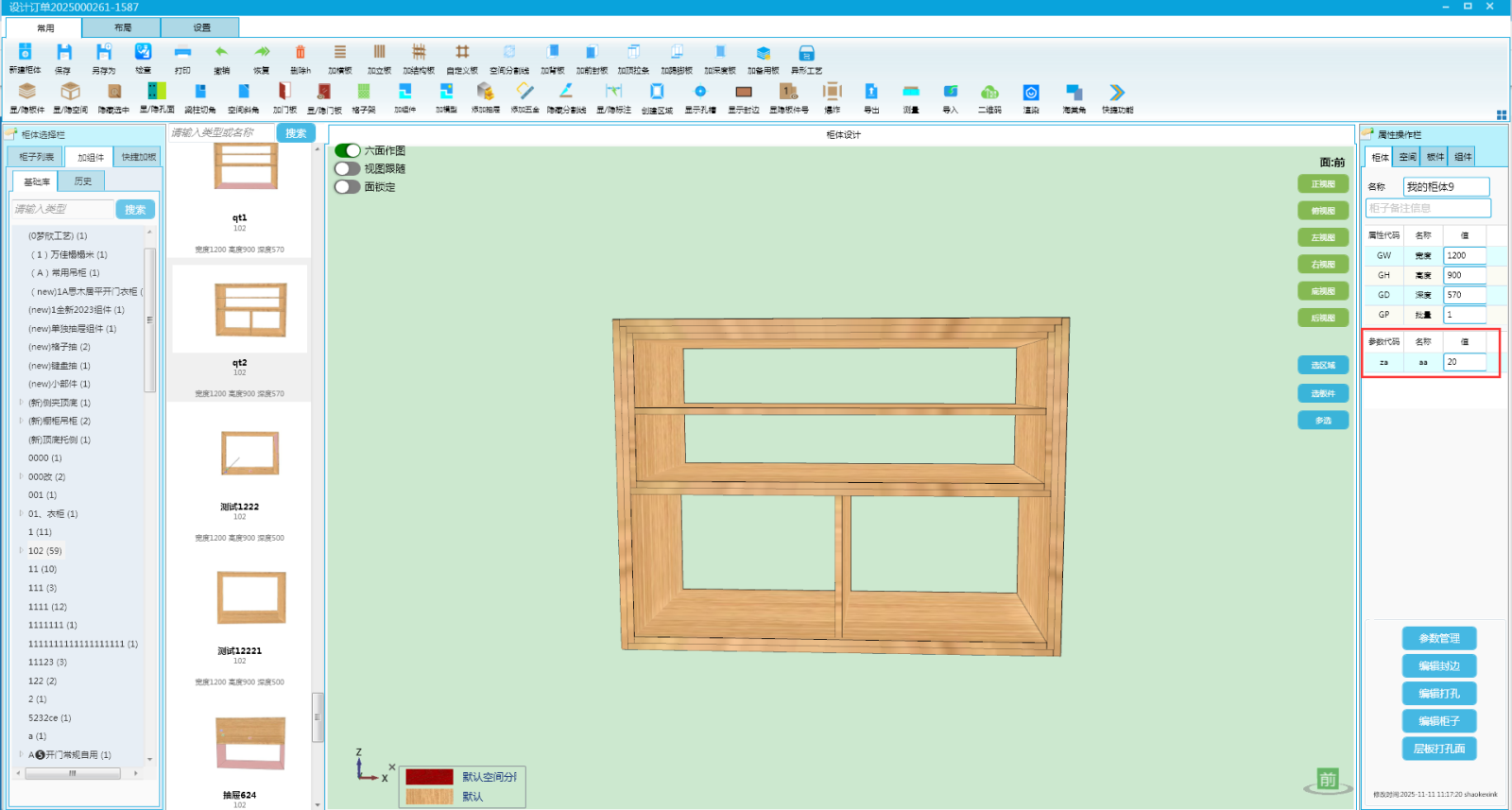Screen dimensions: 1512x810
Task: Enable the 视图跟随 toggle switch
Action: pyautogui.click(x=347, y=169)
